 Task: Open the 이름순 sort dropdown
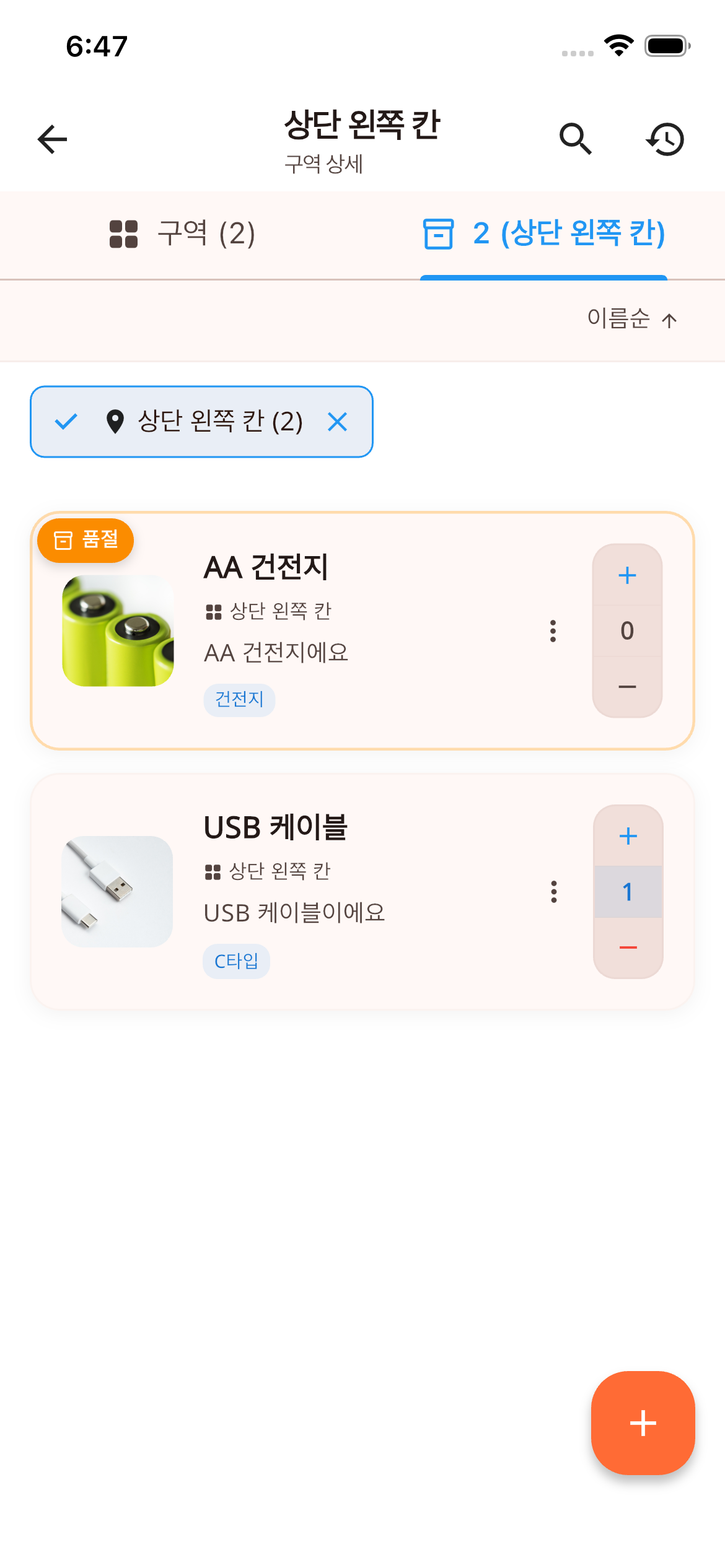pyautogui.click(x=632, y=320)
